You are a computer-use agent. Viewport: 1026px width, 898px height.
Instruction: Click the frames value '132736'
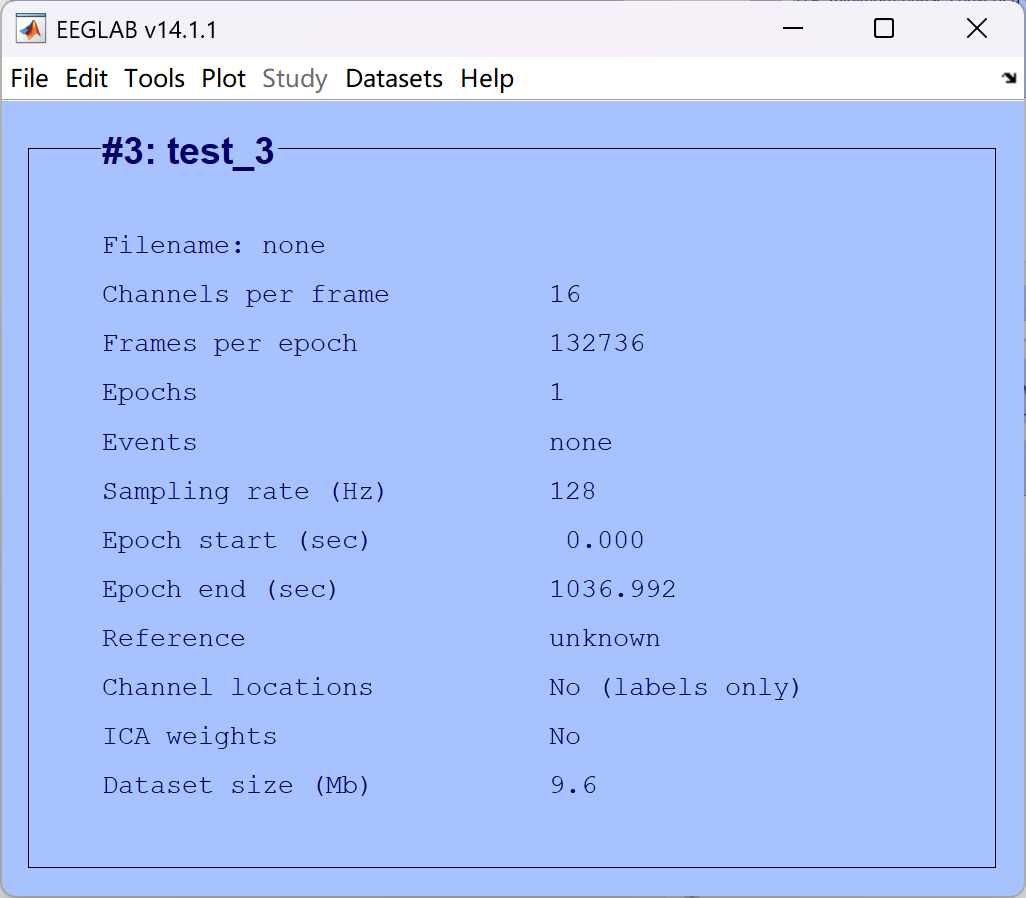click(x=597, y=344)
